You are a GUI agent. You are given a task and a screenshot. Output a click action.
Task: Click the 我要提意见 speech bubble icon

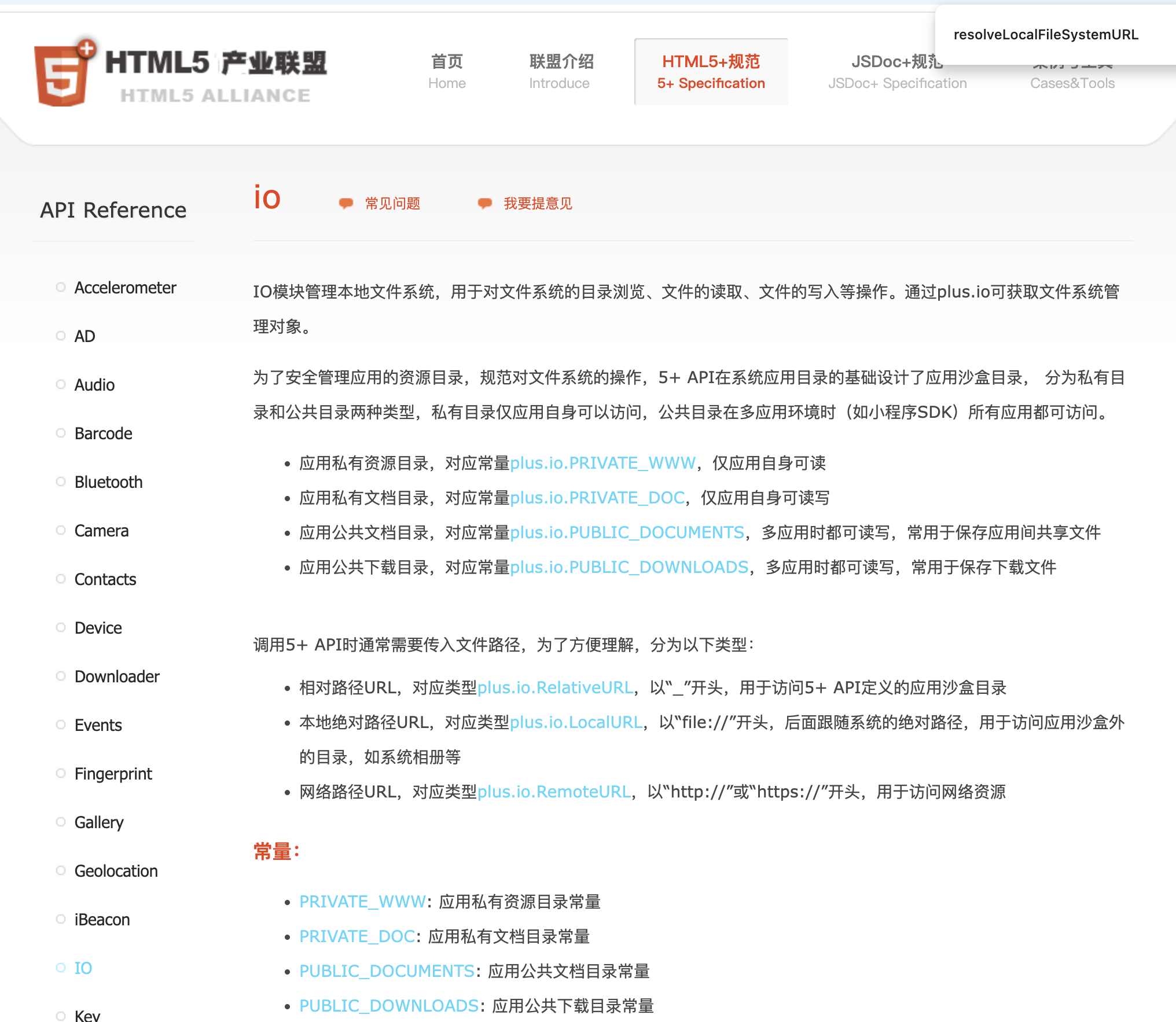[485, 203]
